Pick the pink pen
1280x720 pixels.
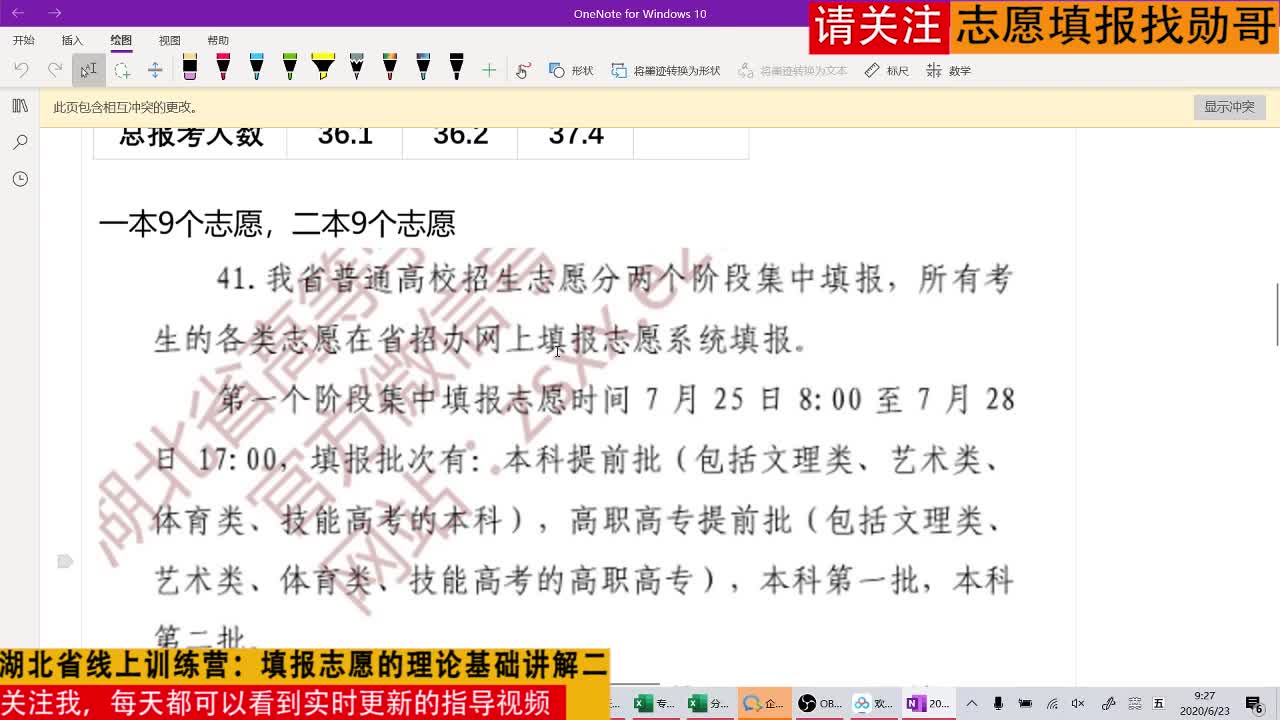(x=223, y=68)
